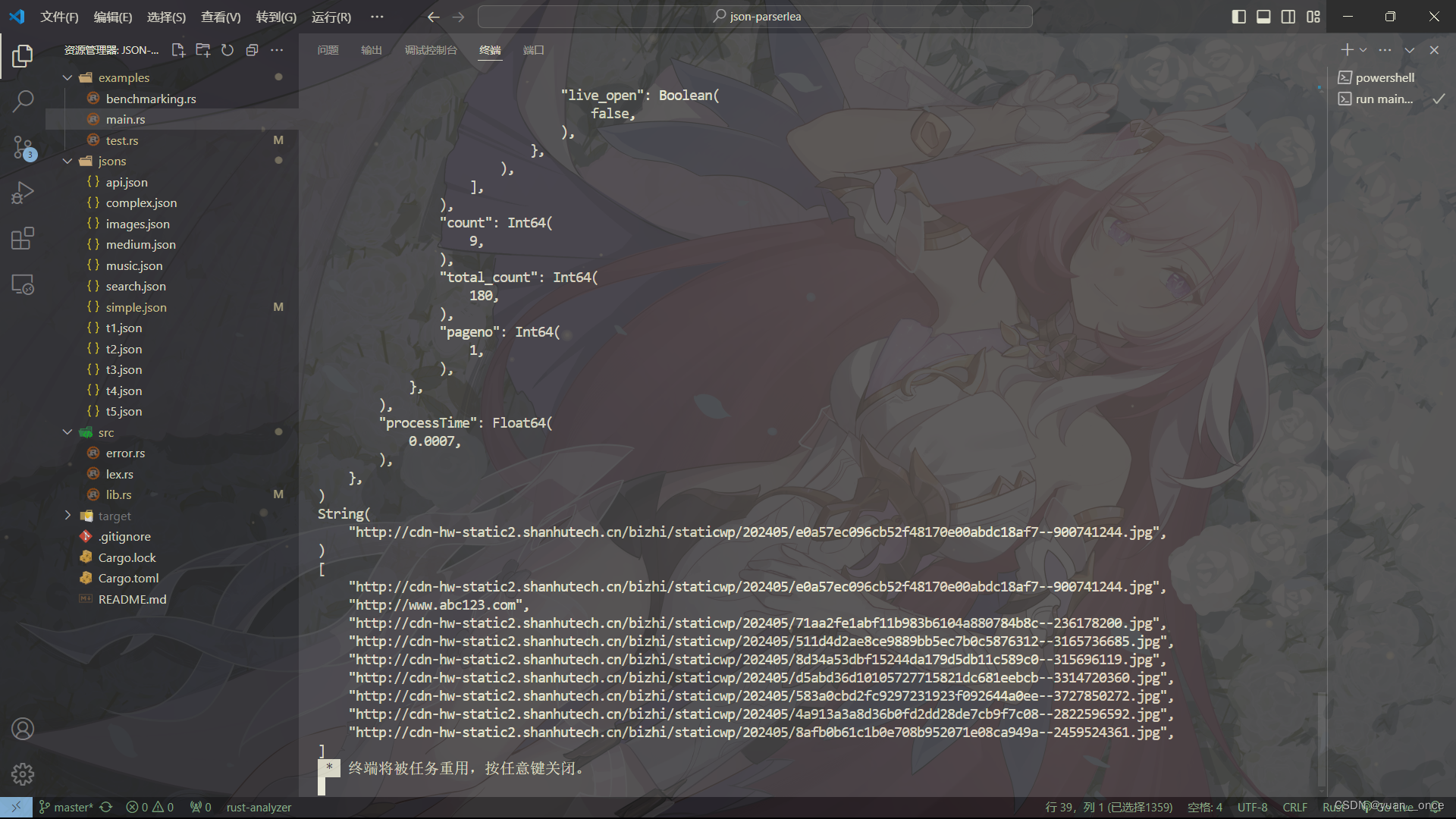Open the Accounts menu icon
The height and width of the screenshot is (819, 1456).
(x=23, y=729)
